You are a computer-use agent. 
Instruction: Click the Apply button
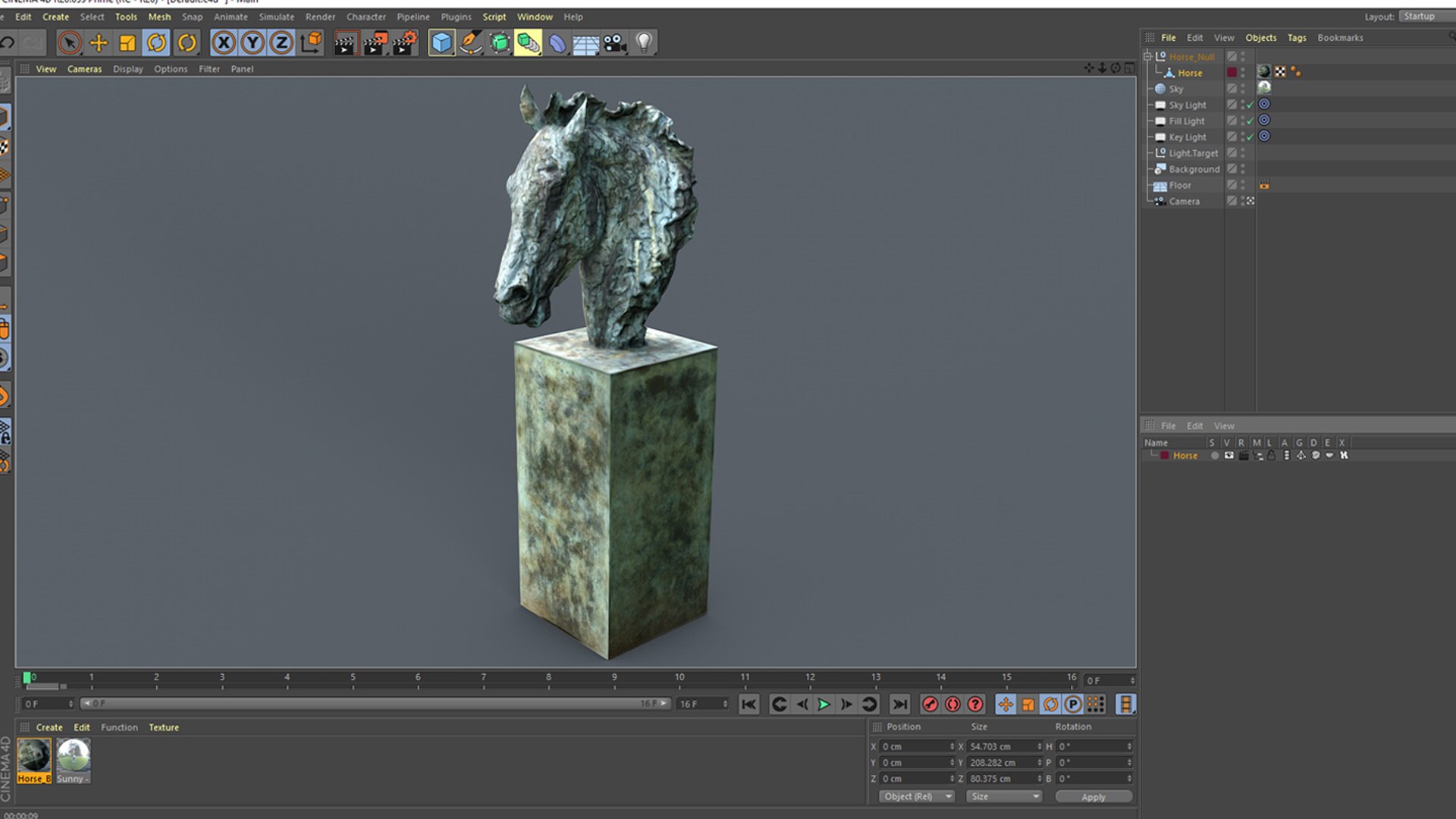(x=1094, y=797)
